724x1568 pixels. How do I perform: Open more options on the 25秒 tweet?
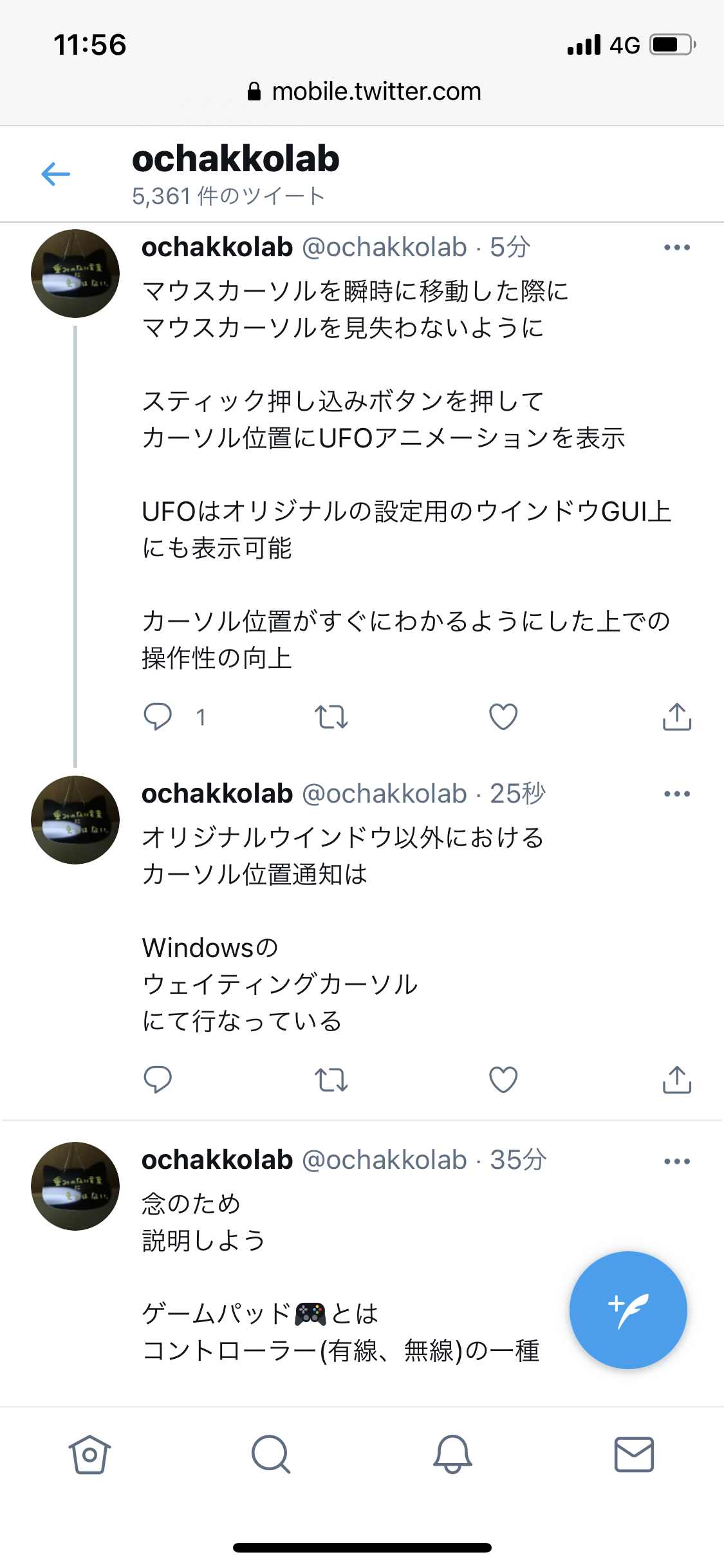(676, 794)
